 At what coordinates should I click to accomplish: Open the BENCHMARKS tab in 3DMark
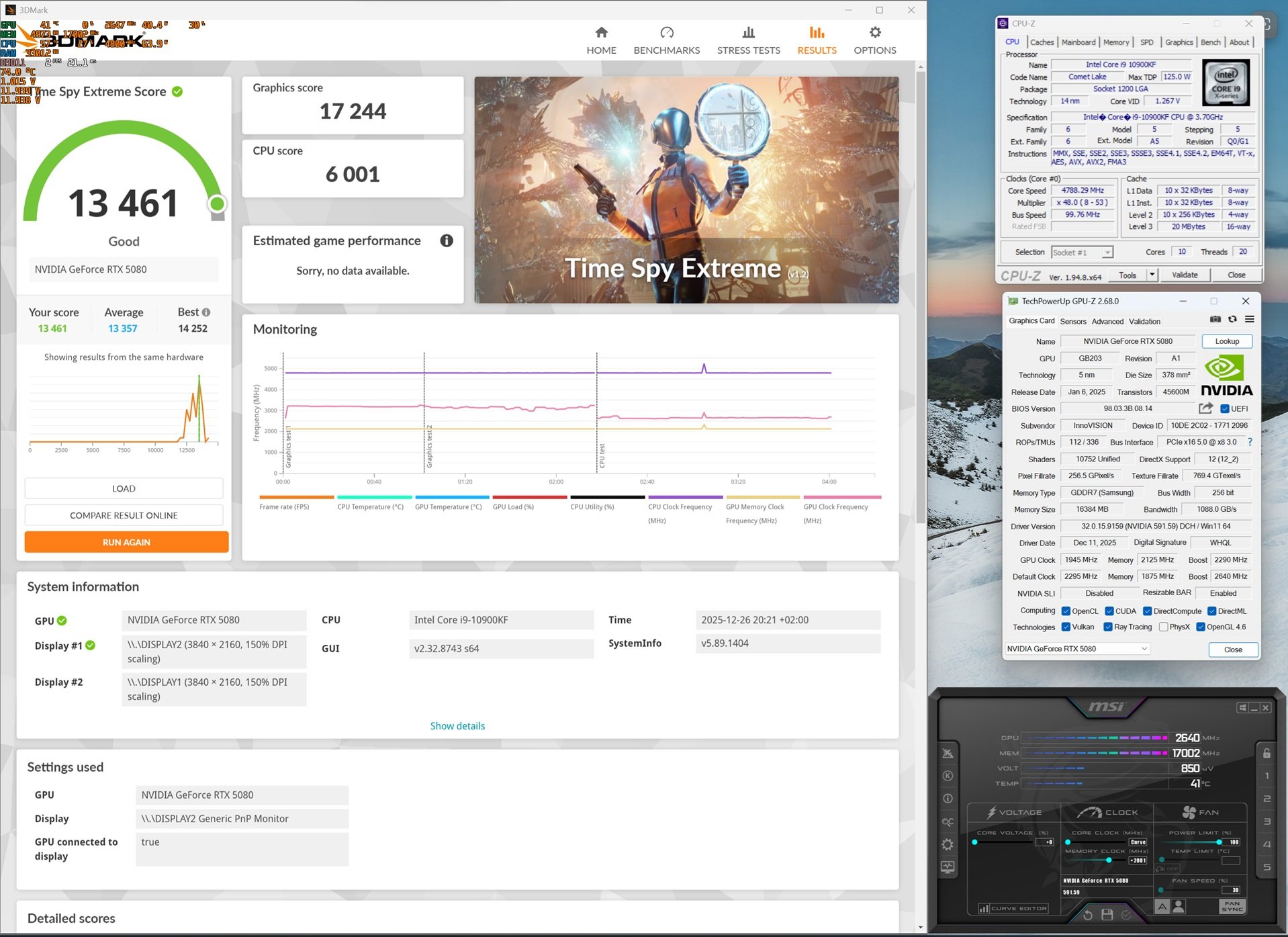(x=666, y=41)
